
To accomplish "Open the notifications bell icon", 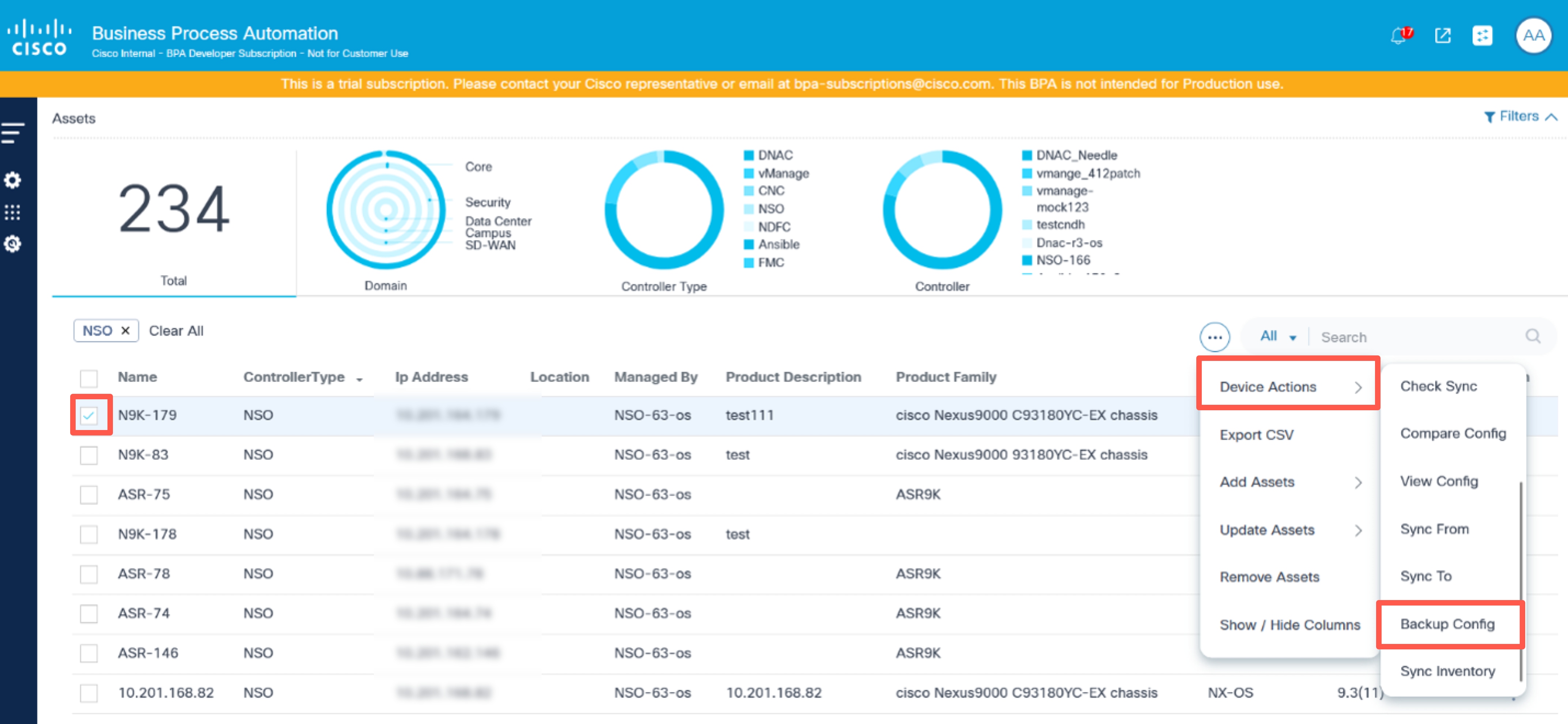I will [1399, 36].
